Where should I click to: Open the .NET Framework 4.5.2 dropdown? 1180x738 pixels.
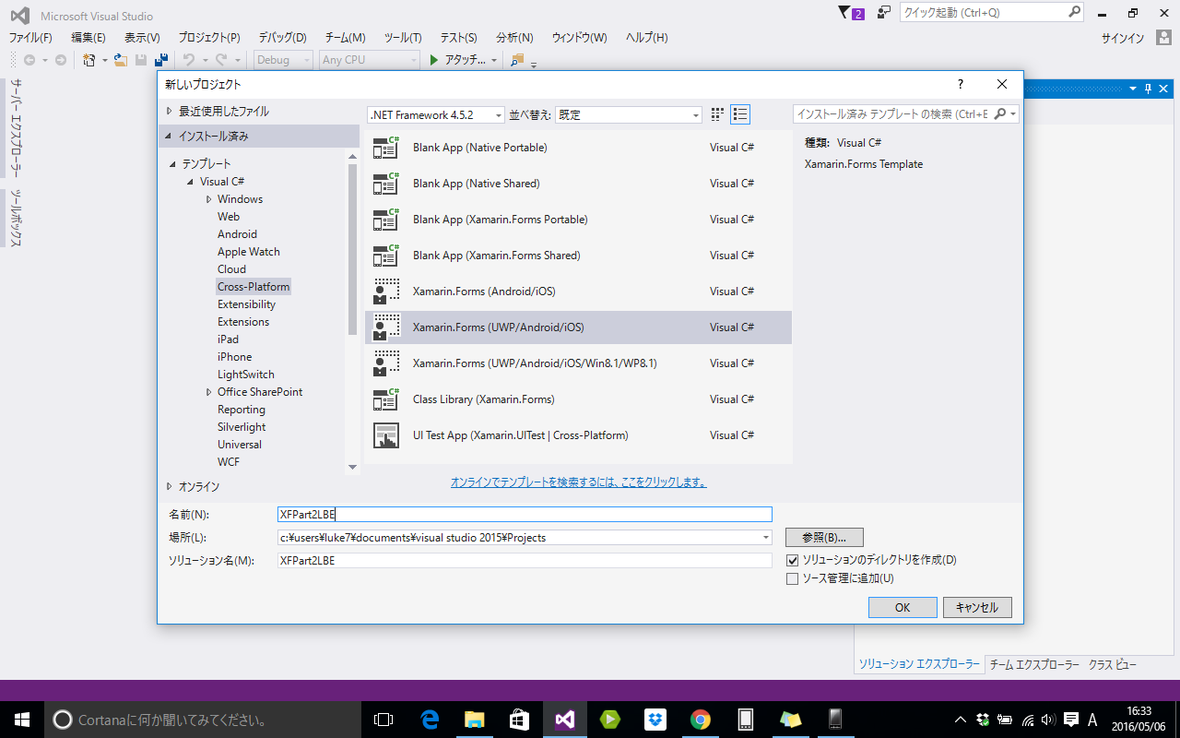500,114
